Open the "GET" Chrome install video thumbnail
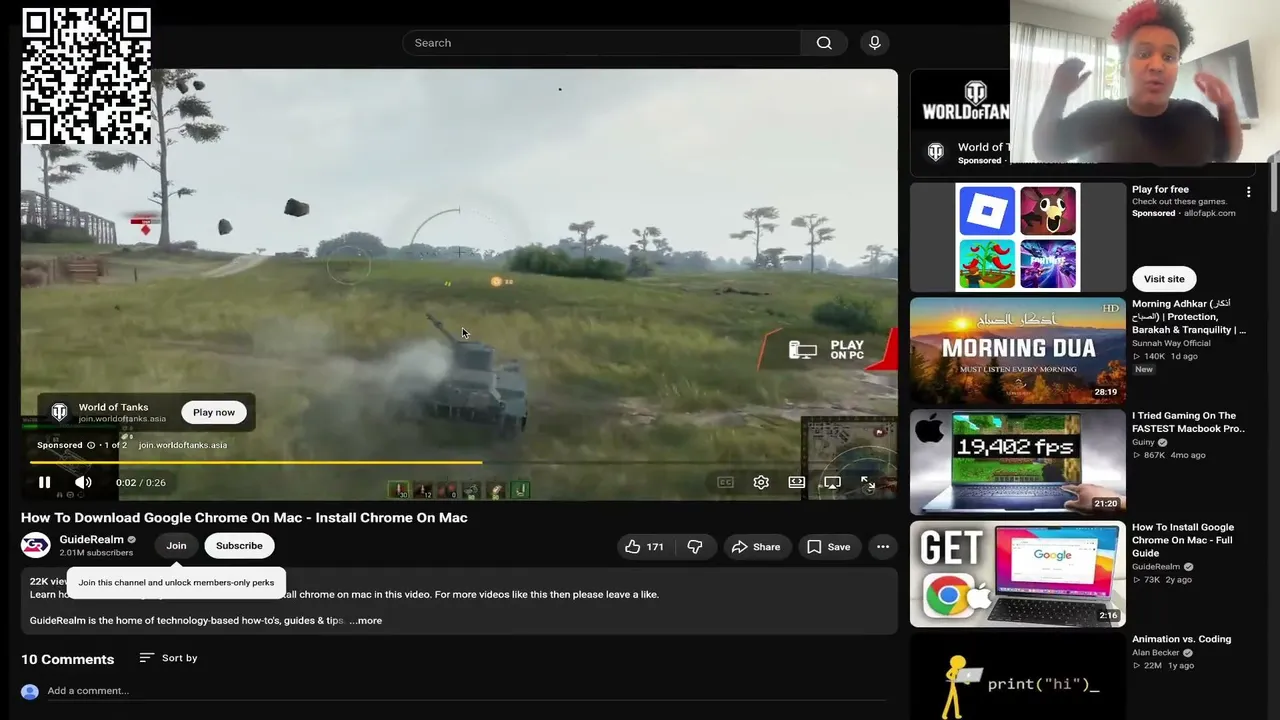Screen dimensions: 1280x720 [1018, 574]
